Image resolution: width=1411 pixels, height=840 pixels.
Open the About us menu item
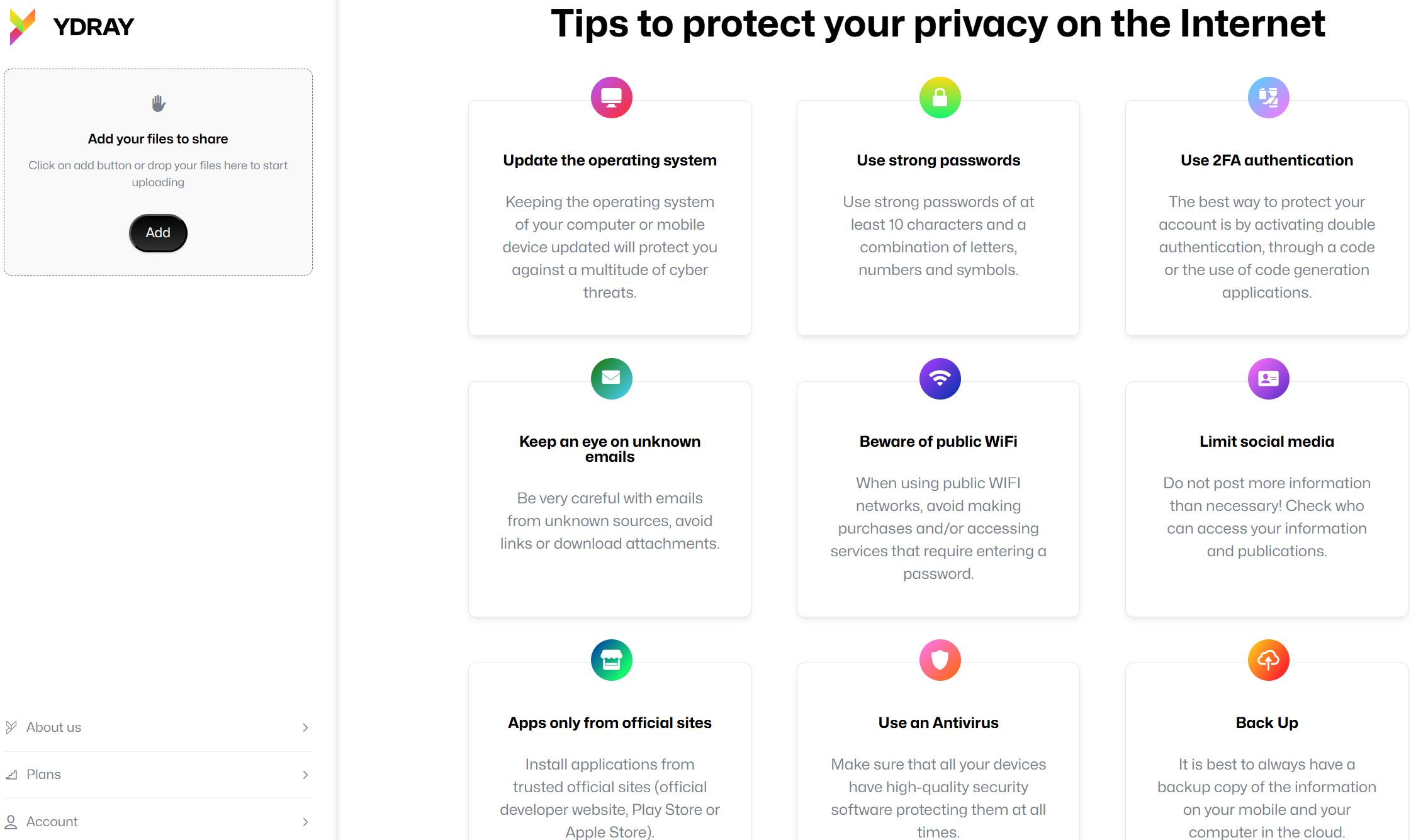pyautogui.click(x=158, y=728)
